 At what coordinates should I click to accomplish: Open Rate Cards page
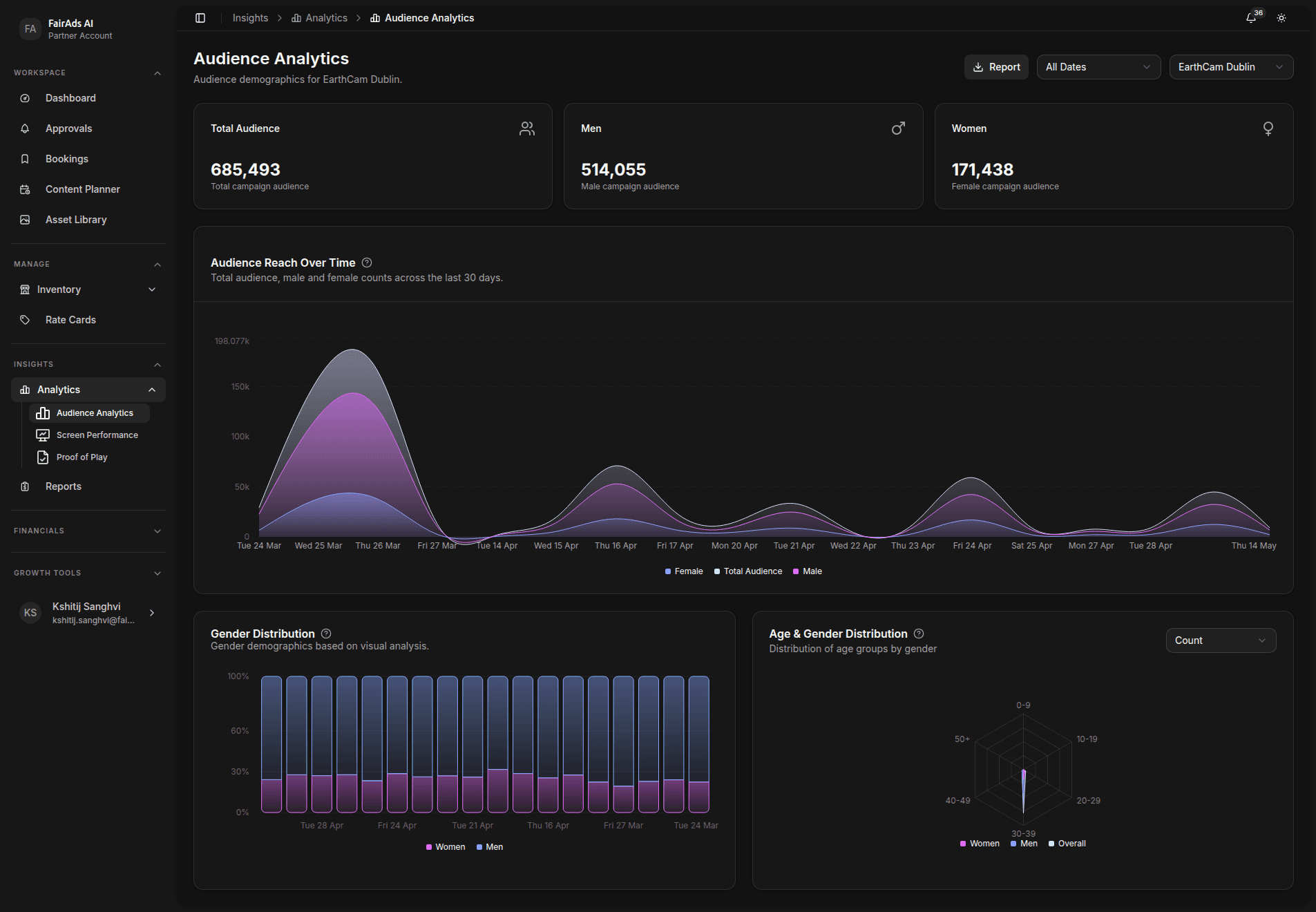click(x=88, y=320)
